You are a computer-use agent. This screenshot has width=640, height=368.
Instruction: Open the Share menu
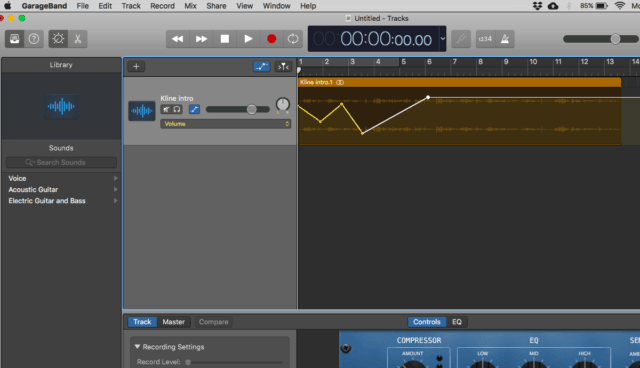tap(216, 6)
